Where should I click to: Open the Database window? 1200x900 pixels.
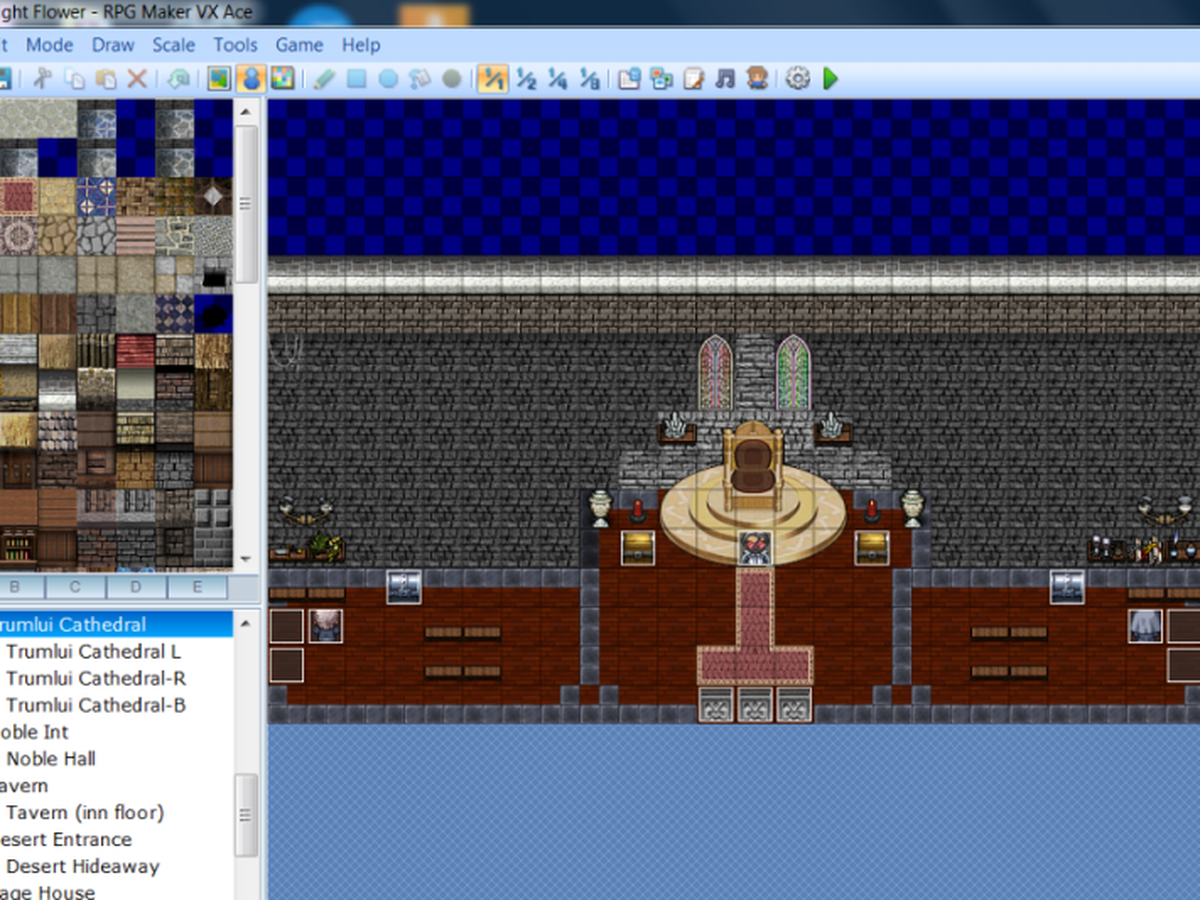pyautogui.click(x=629, y=78)
